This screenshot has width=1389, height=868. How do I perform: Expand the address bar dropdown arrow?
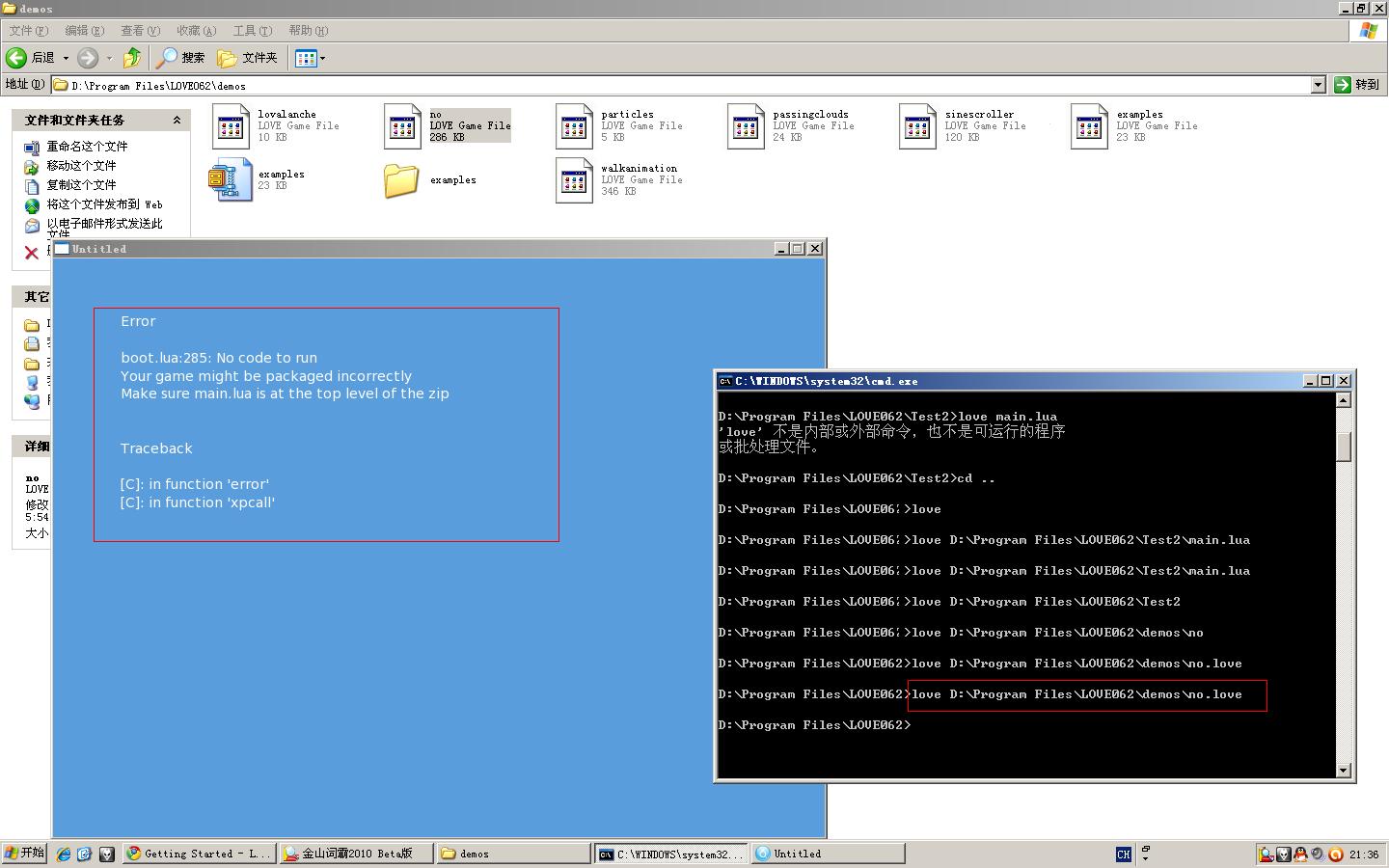(x=1318, y=85)
